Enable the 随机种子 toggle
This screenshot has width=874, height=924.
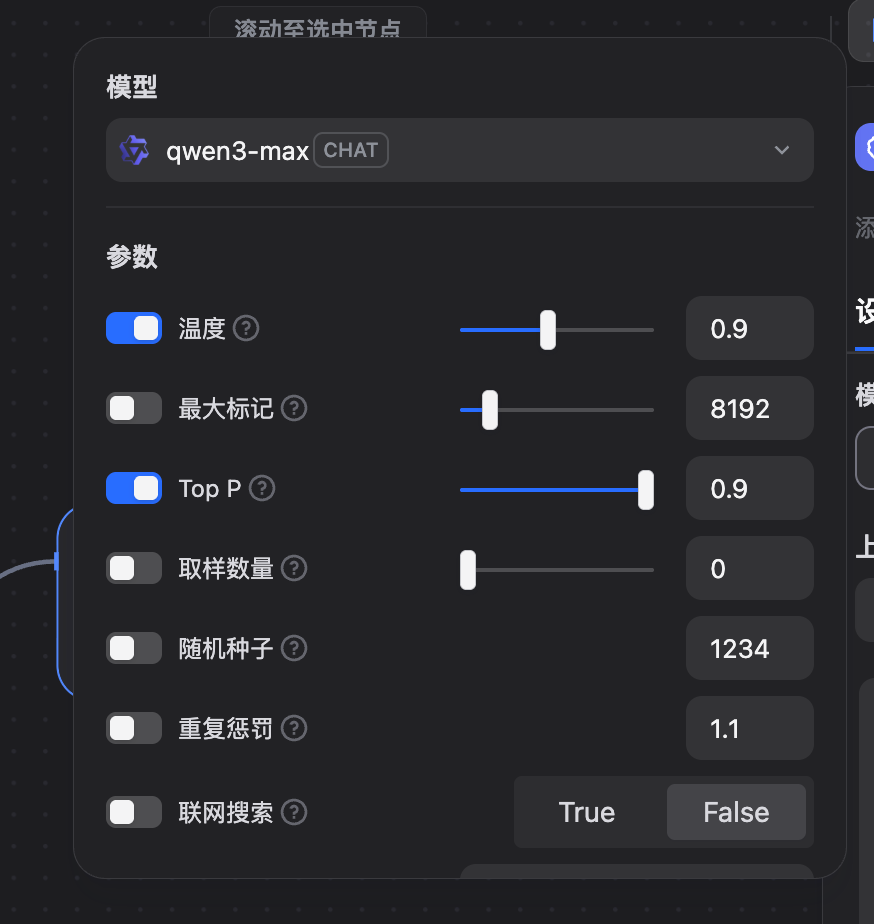pos(133,648)
